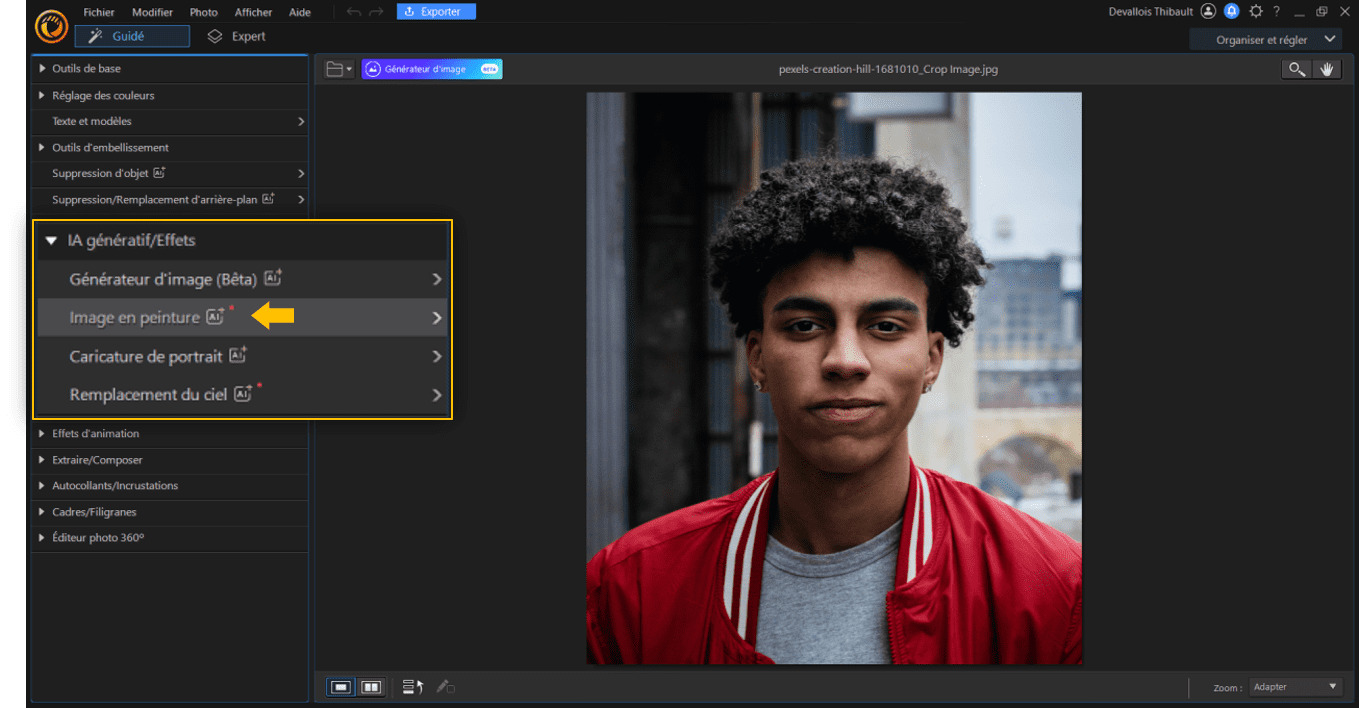Select the zoom magnifier tool
The image size is (1359, 708).
[x=1296, y=69]
